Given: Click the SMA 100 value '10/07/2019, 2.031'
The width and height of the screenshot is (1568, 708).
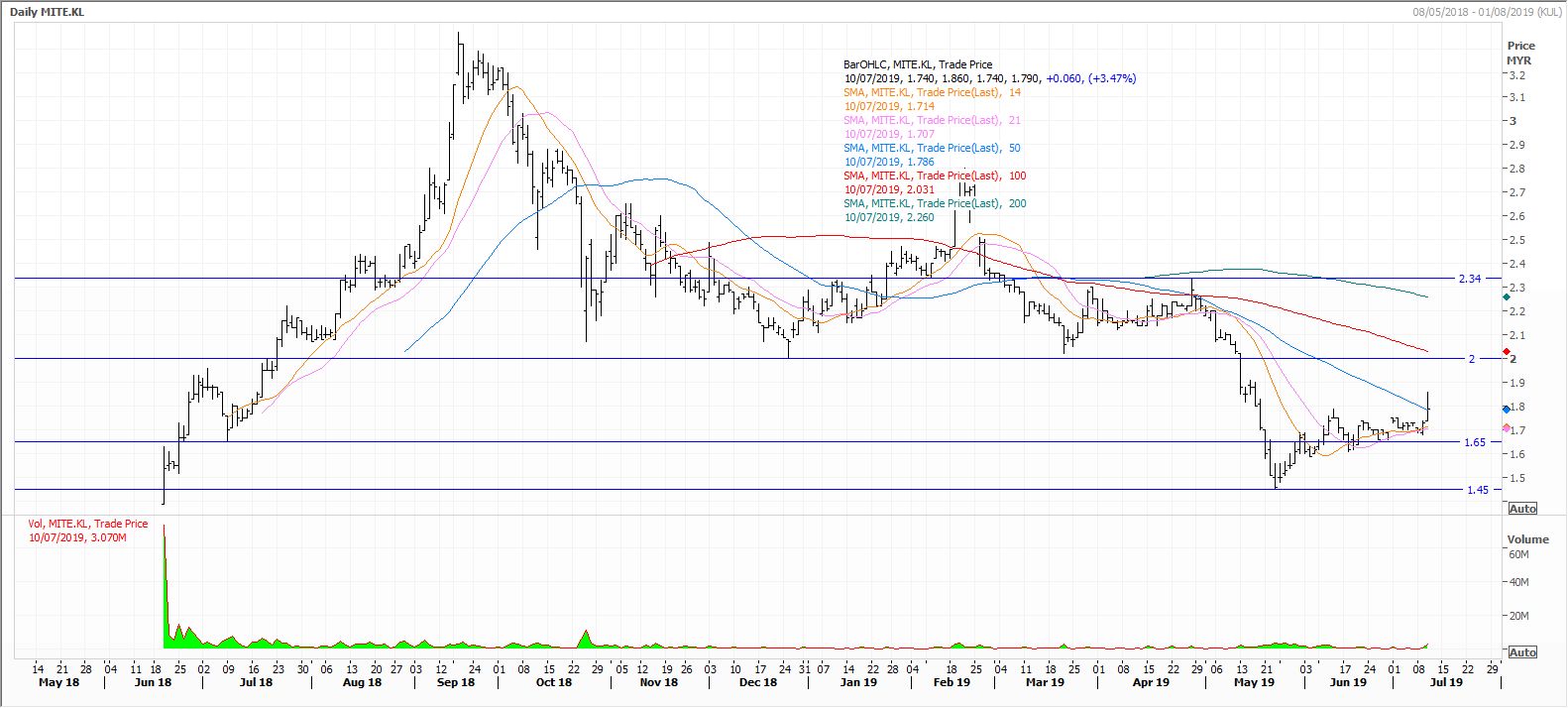Looking at the screenshot, I should pyautogui.click(x=889, y=189).
